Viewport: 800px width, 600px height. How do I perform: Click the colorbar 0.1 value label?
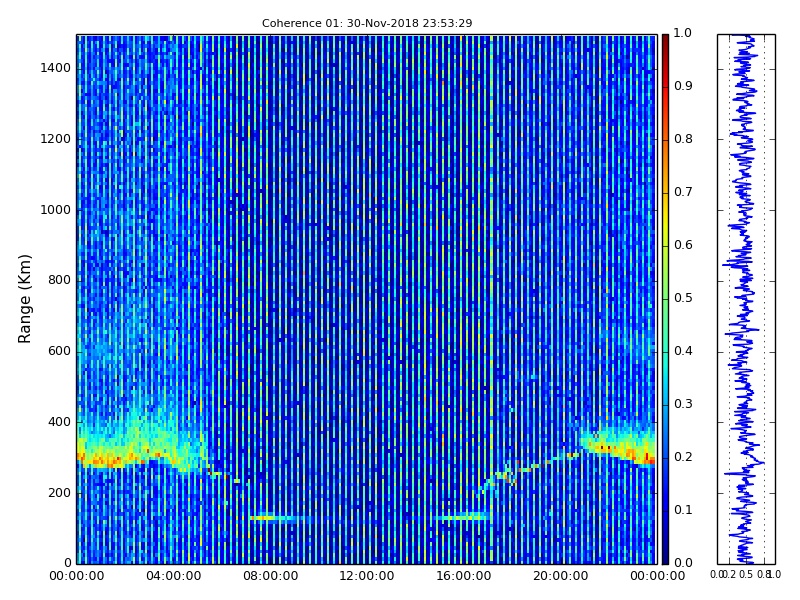pyautogui.click(x=683, y=510)
